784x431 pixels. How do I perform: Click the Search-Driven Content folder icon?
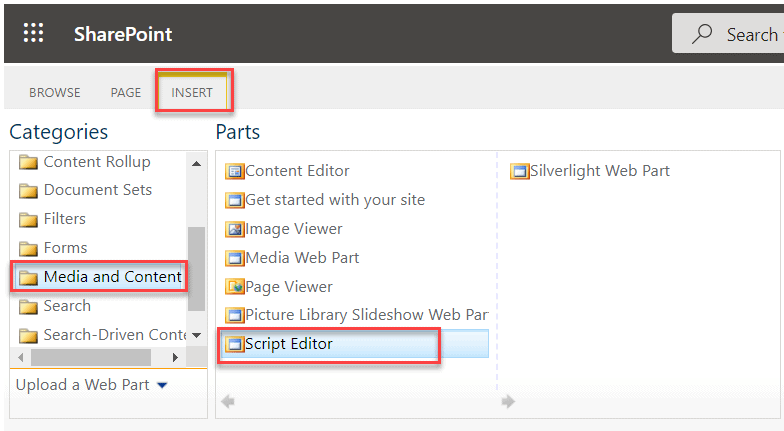28,336
